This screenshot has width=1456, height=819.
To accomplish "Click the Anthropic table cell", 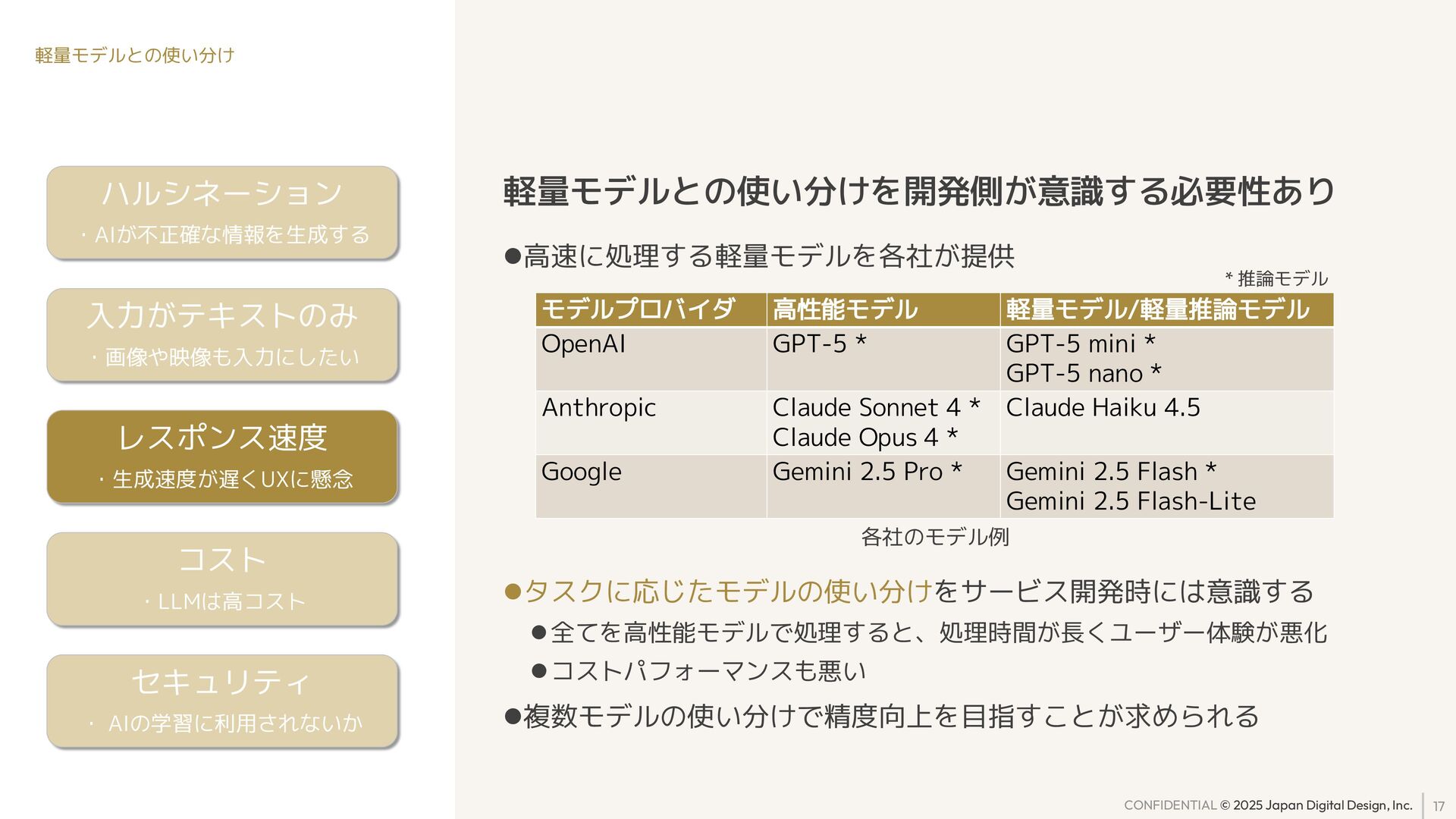I will pos(598,408).
